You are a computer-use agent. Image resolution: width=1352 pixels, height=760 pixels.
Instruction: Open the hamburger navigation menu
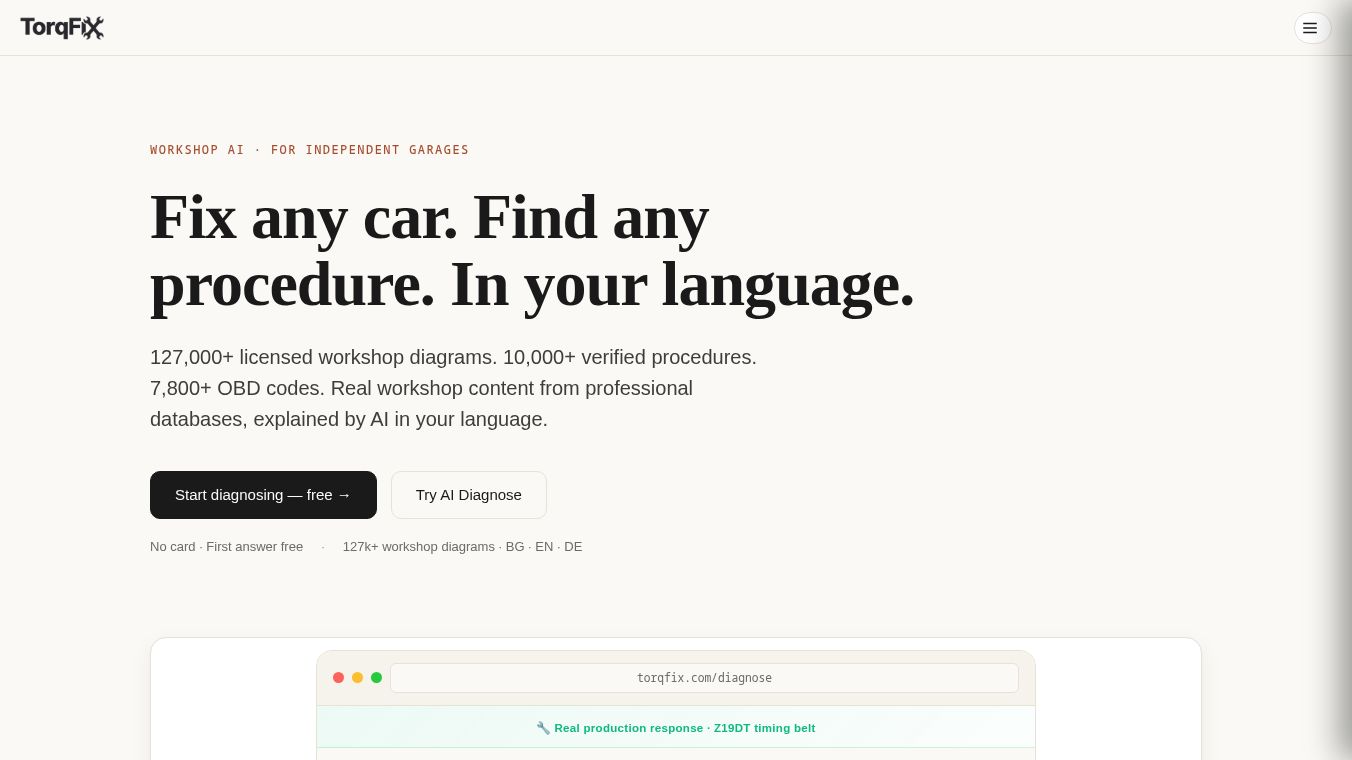[1312, 28]
